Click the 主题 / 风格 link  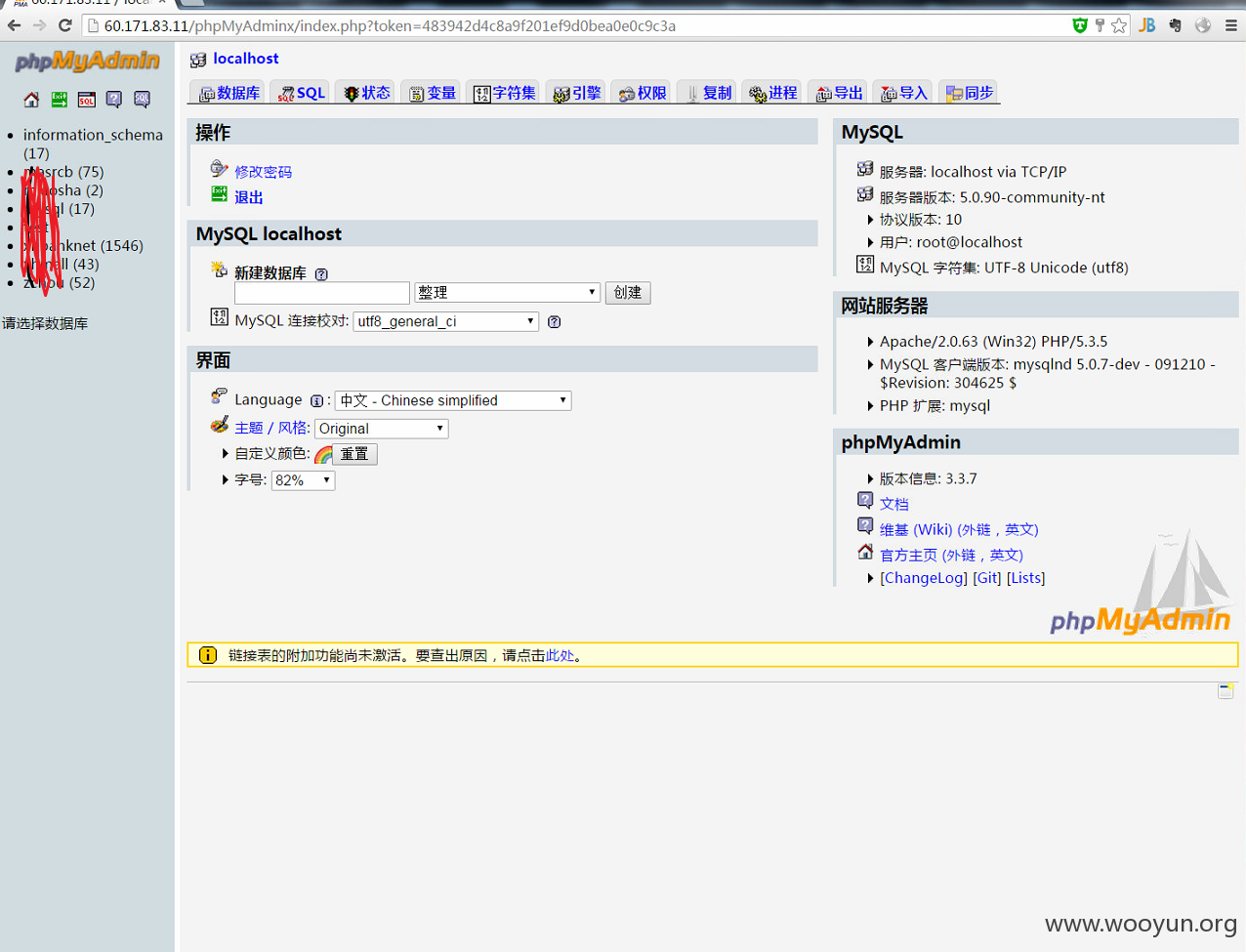click(272, 428)
